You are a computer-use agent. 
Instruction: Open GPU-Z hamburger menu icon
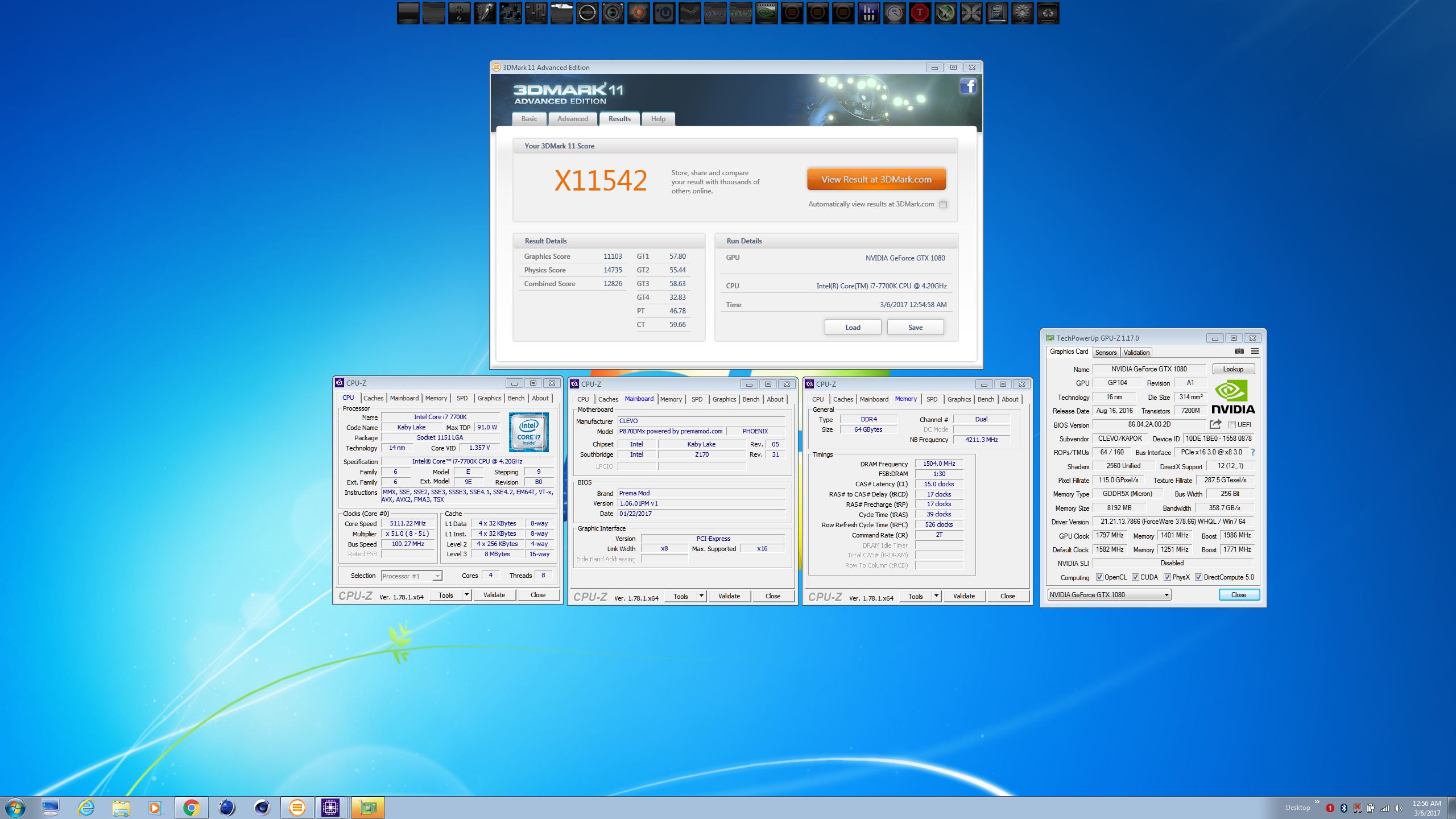pos(1255,351)
